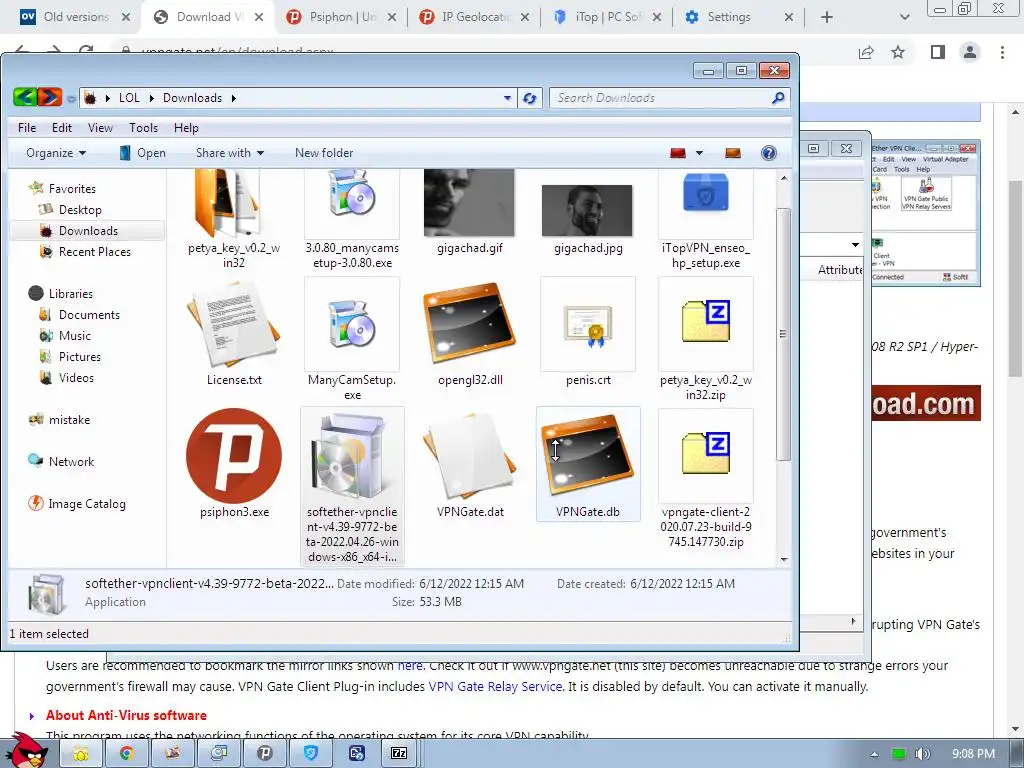The width and height of the screenshot is (1024, 768).
Task: Change view using the red view icon
Action: click(678, 153)
